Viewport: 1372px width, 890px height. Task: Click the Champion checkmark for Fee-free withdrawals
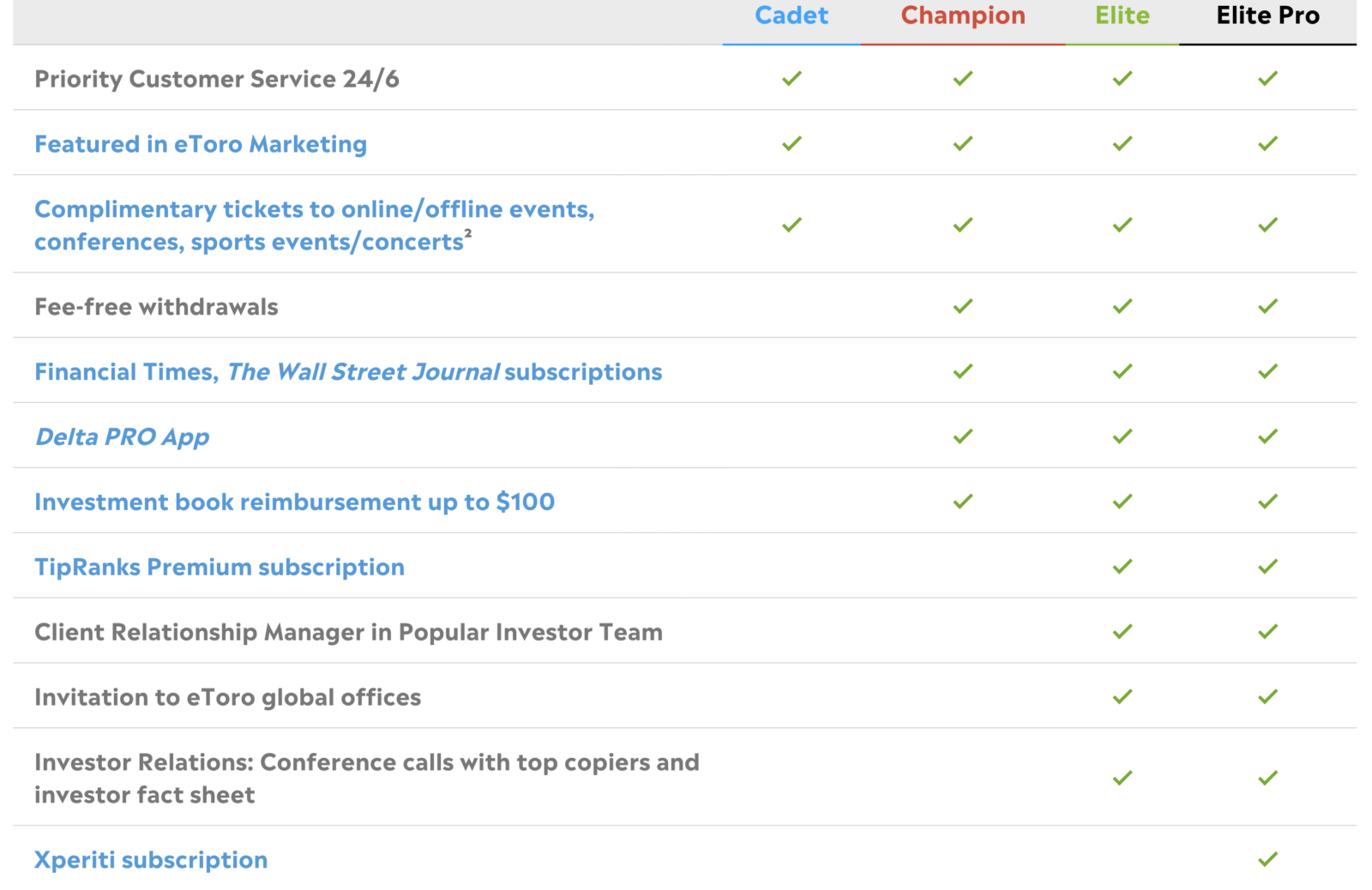click(x=962, y=306)
